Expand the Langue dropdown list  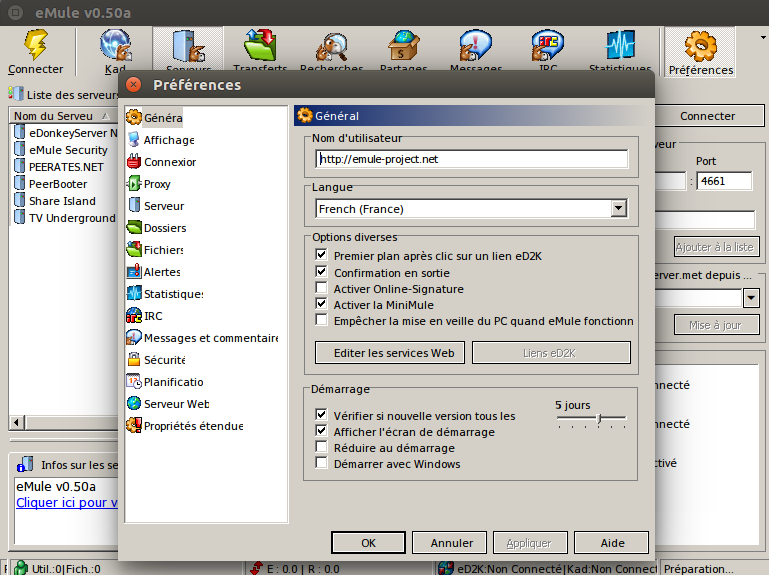click(618, 209)
